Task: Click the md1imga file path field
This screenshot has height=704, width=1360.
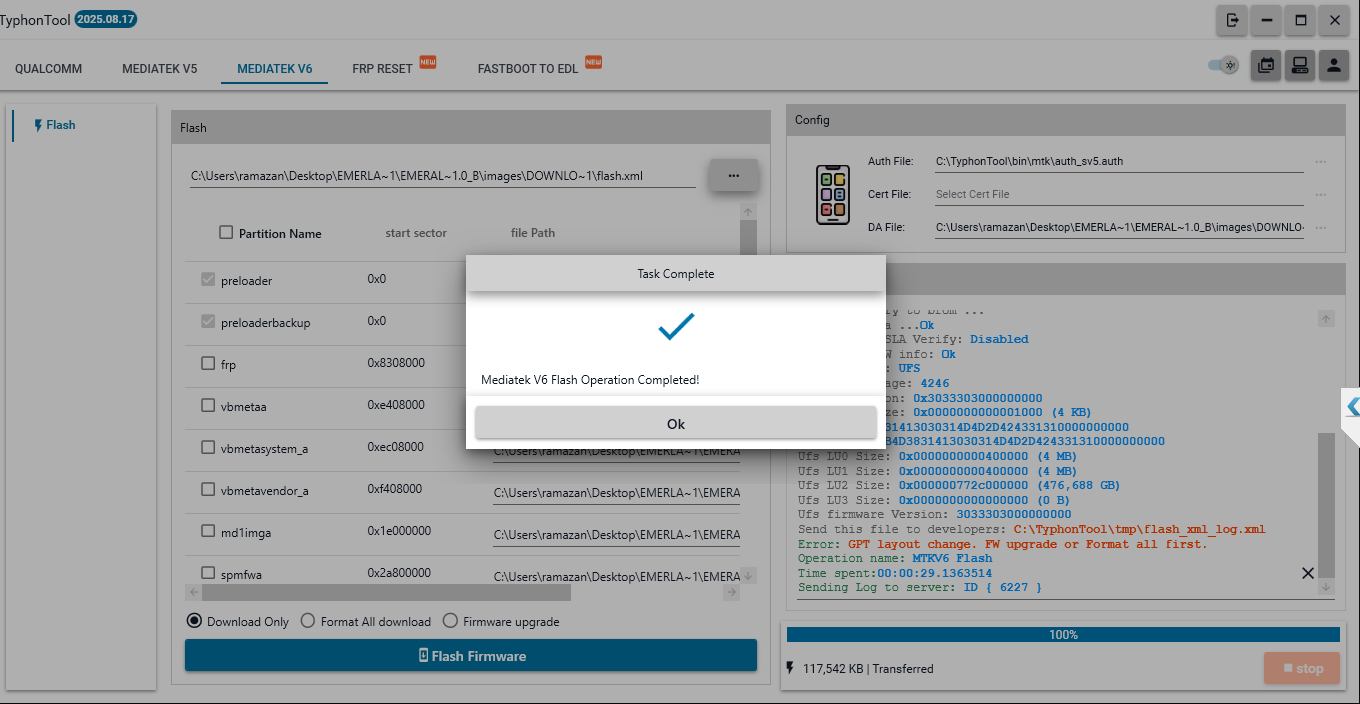Action: pyautogui.click(x=616, y=535)
